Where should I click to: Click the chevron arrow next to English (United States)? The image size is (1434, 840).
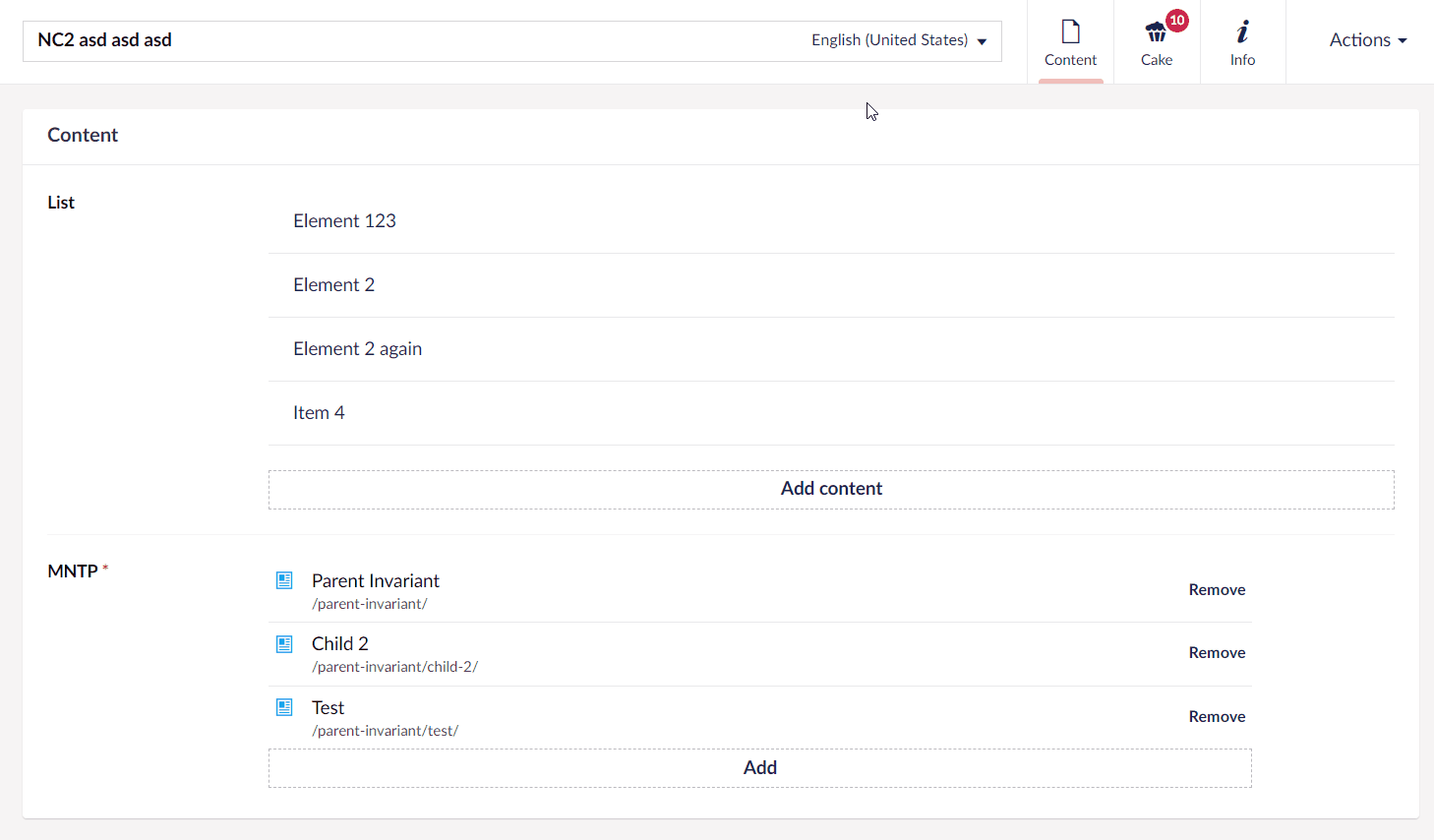point(981,41)
